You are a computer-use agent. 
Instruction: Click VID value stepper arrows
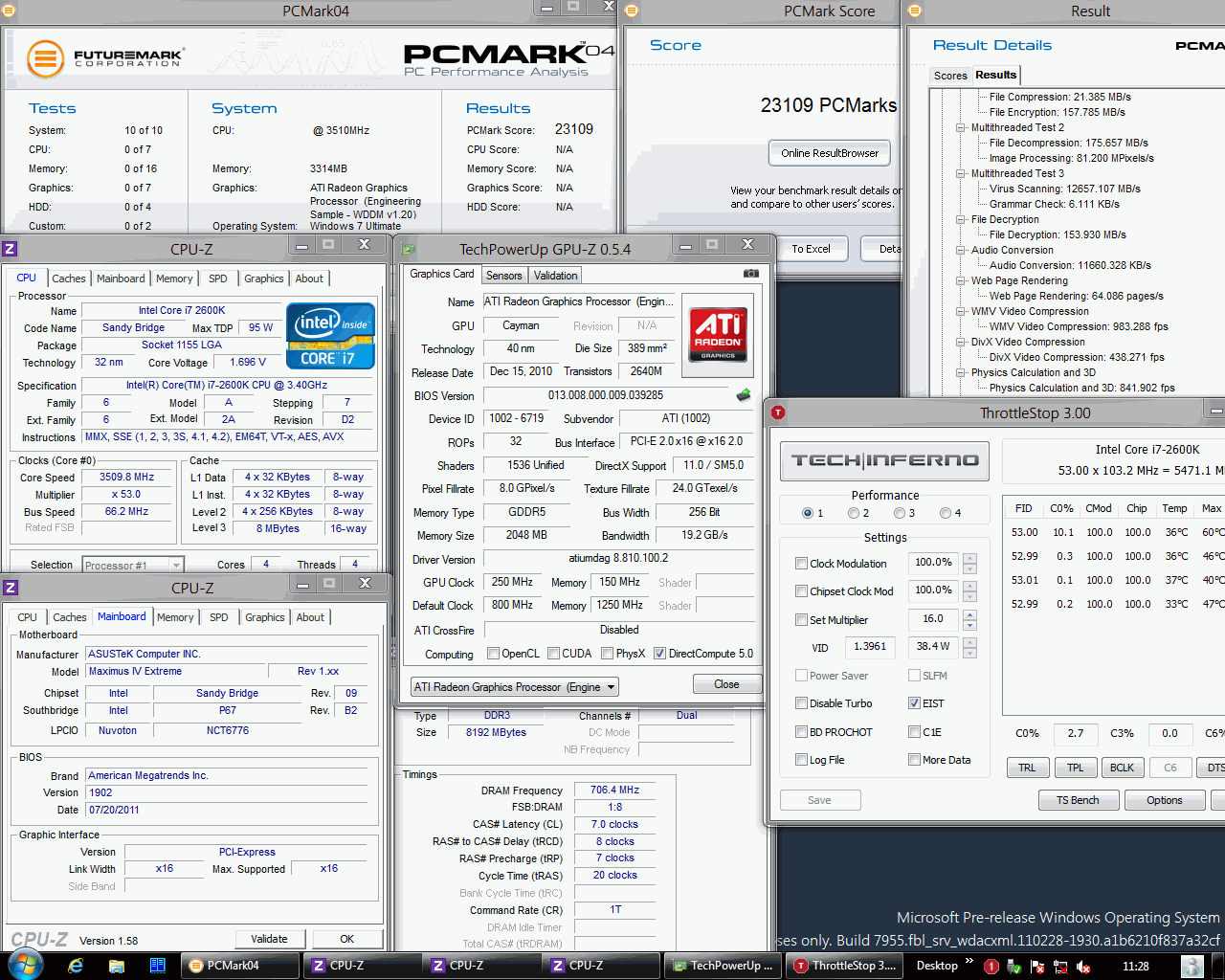969,648
